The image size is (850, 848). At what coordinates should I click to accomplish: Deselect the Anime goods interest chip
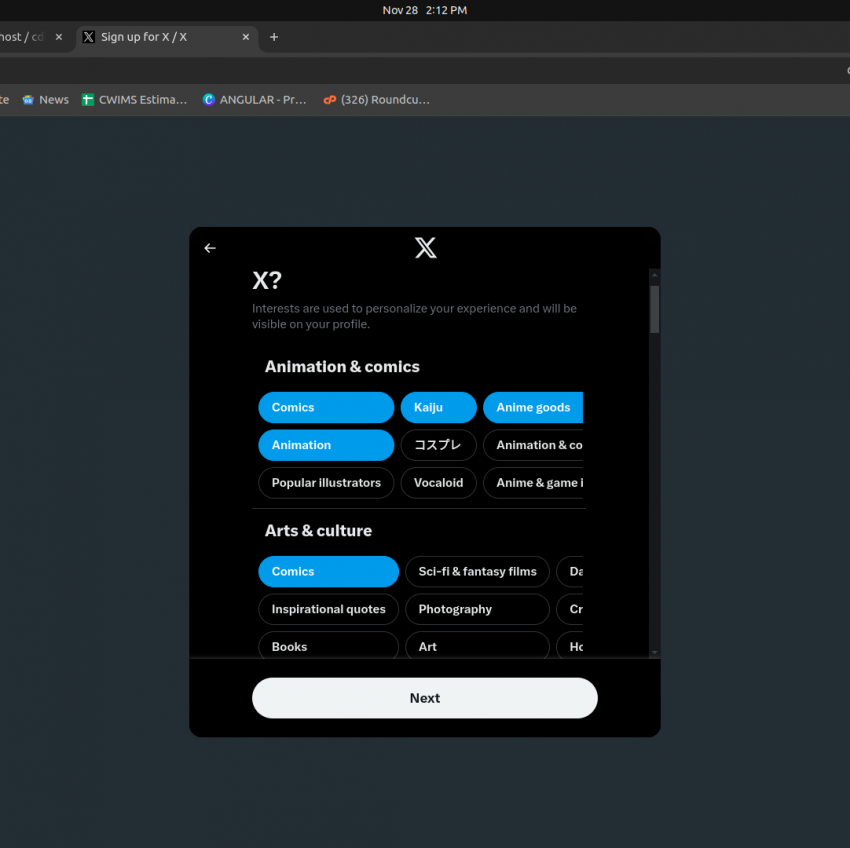[533, 407]
